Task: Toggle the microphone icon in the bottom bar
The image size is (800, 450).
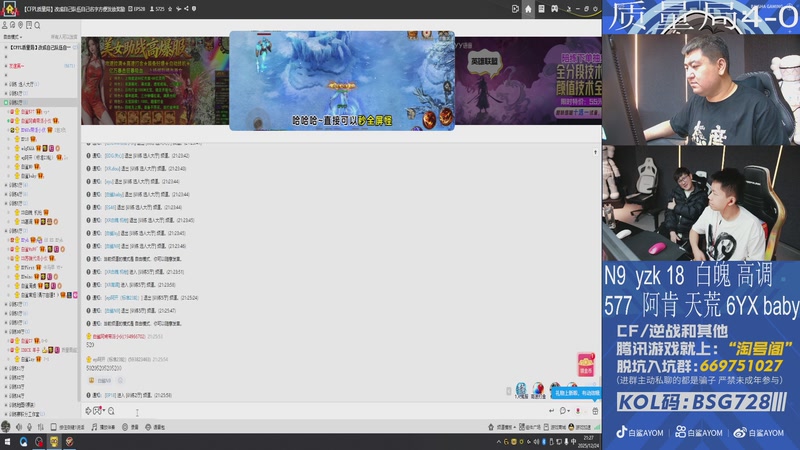Action: click(x=30, y=427)
